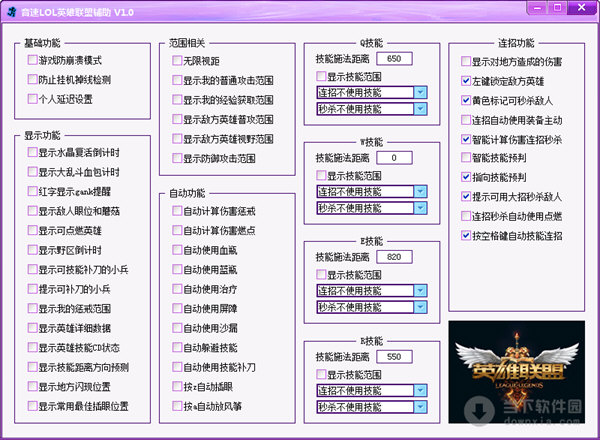600x440 pixels.
Task: Open E技能 连招不使用技能 dropdown
Action: 420,290
